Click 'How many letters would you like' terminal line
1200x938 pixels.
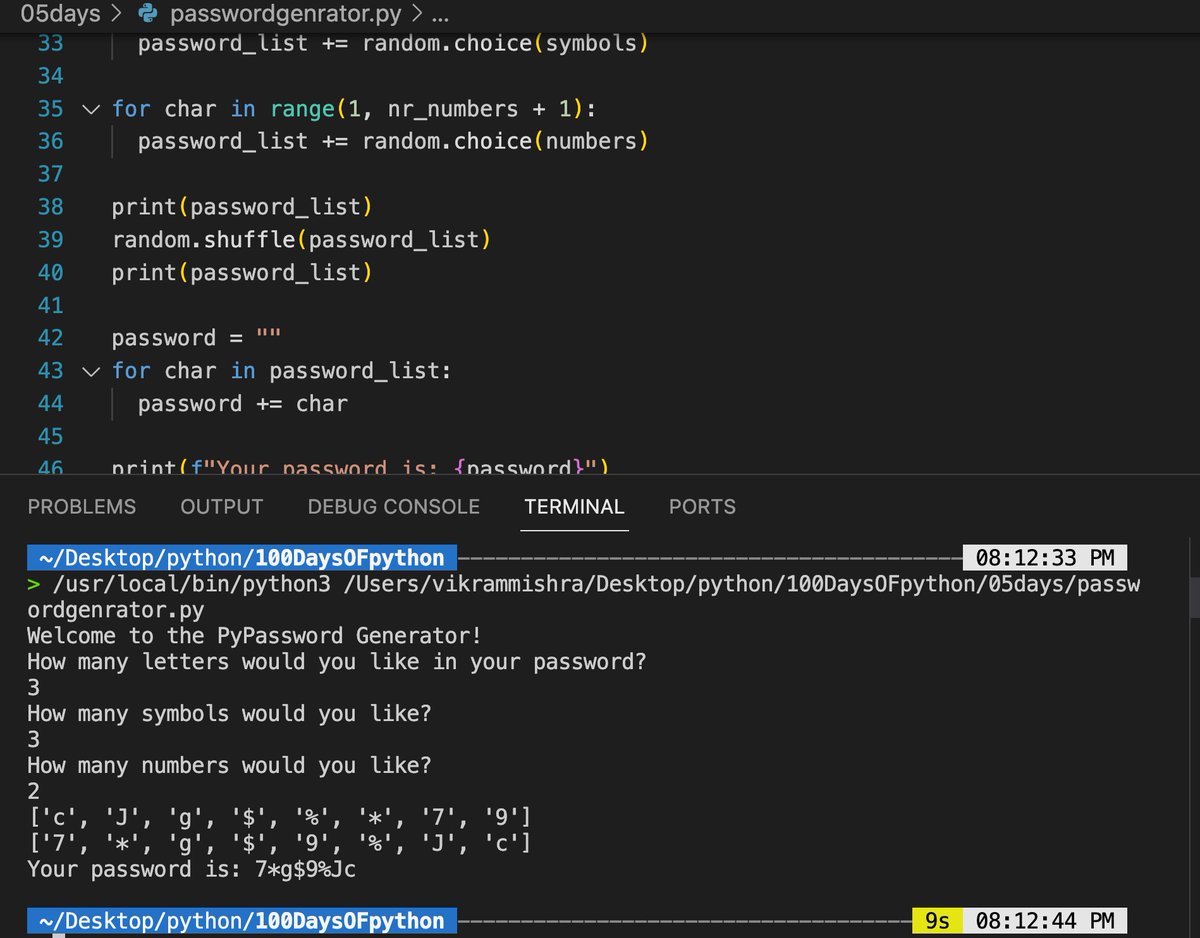tap(337, 661)
